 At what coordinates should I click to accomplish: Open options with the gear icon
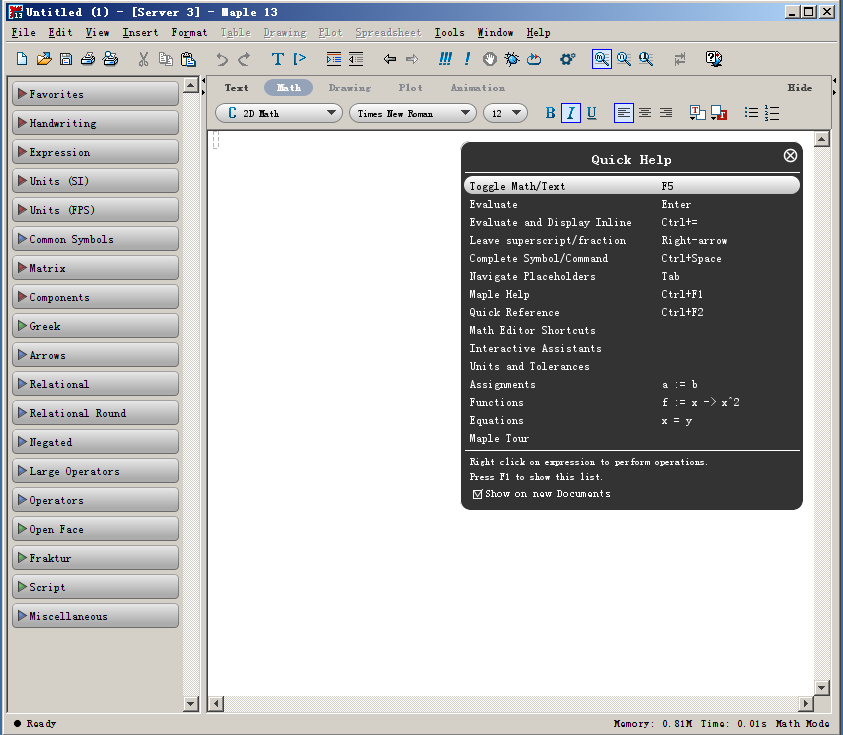coord(567,59)
